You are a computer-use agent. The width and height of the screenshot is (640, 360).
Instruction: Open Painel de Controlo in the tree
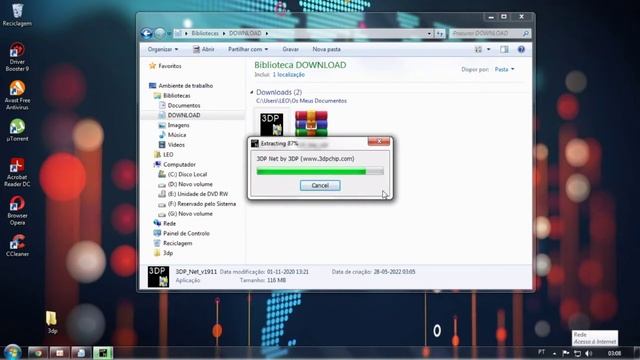pos(186,233)
